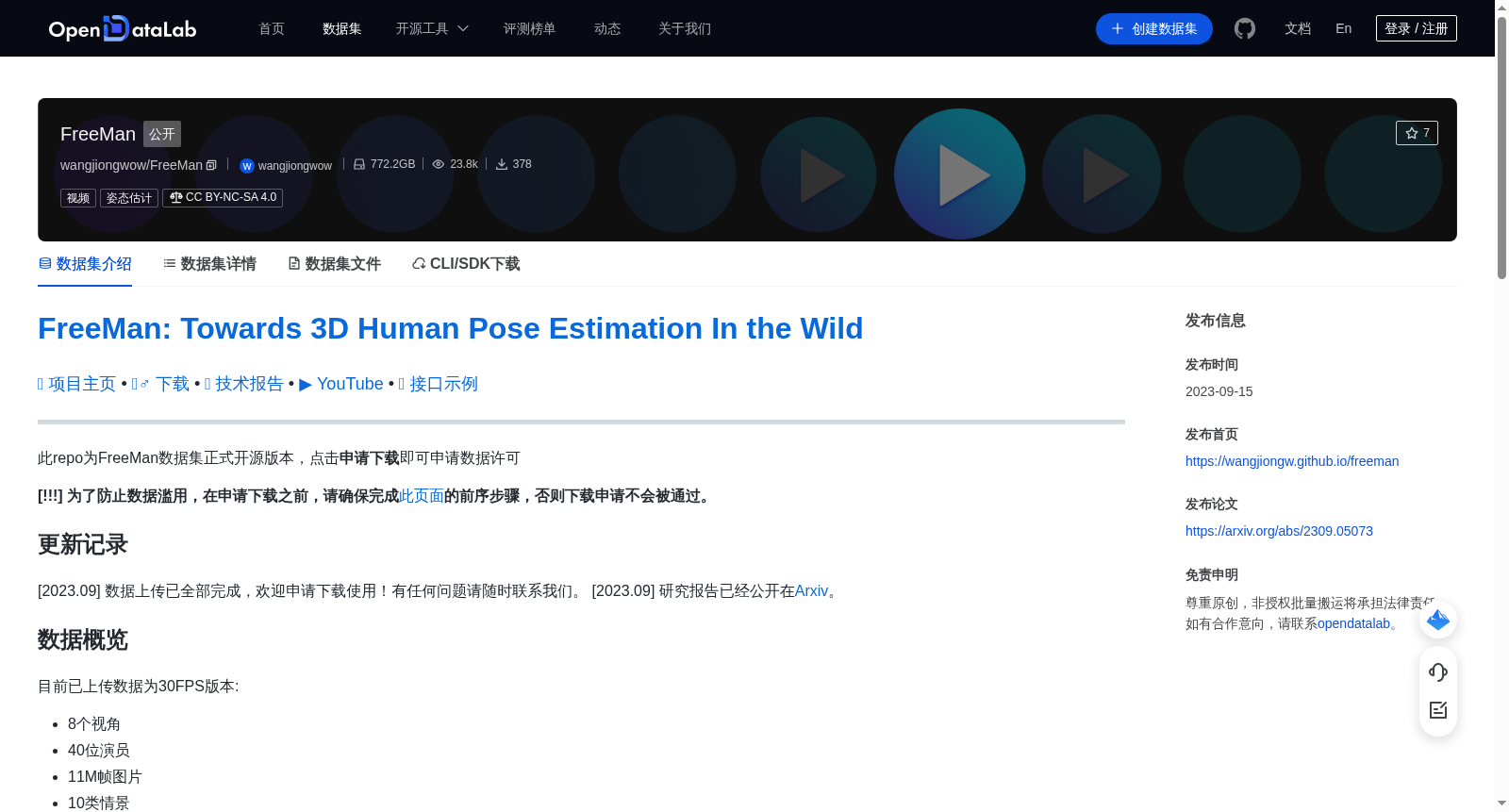Switch language to En

tap(1343, 28)
